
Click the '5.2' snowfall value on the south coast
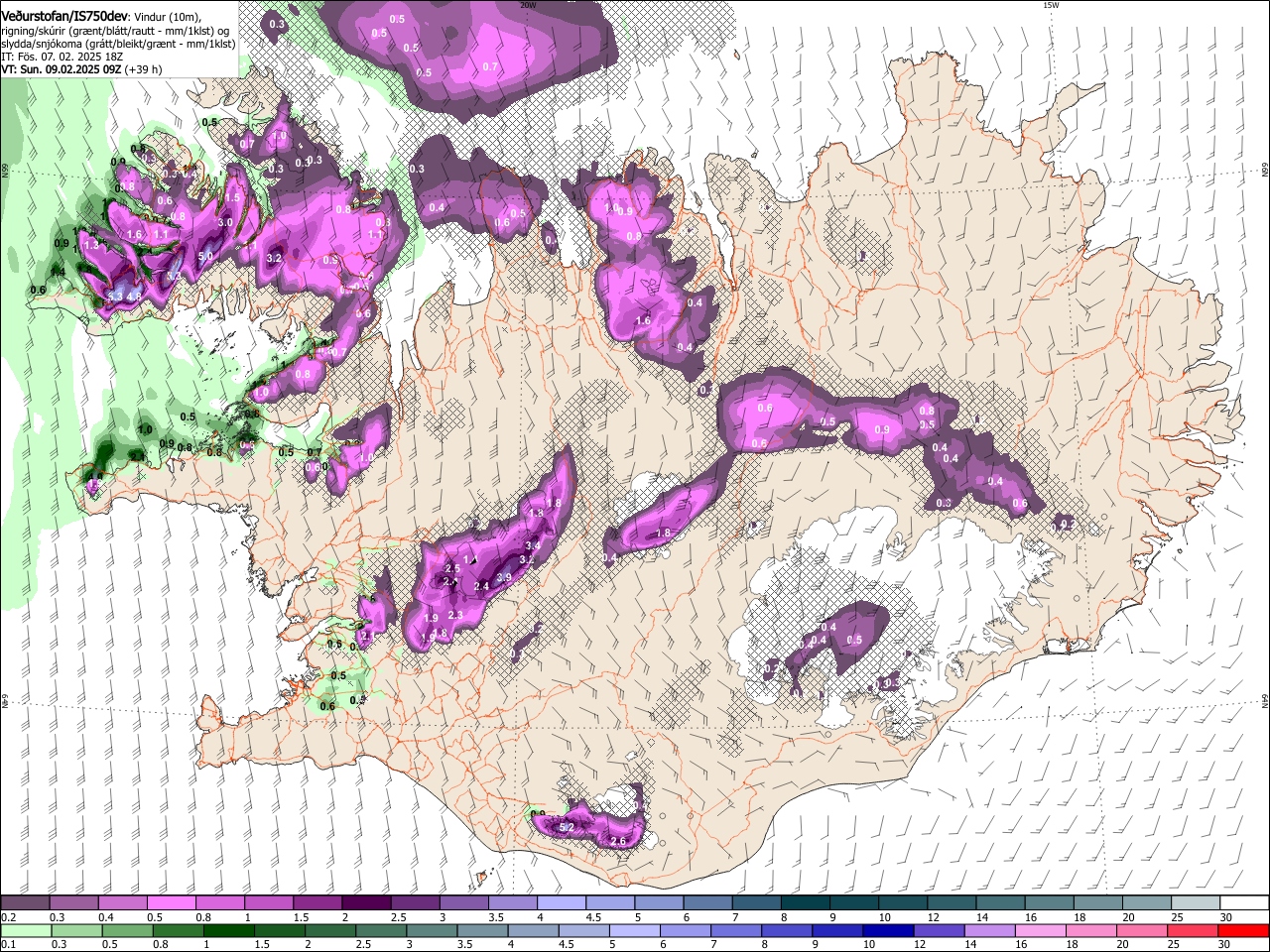(x=568, y=827)
